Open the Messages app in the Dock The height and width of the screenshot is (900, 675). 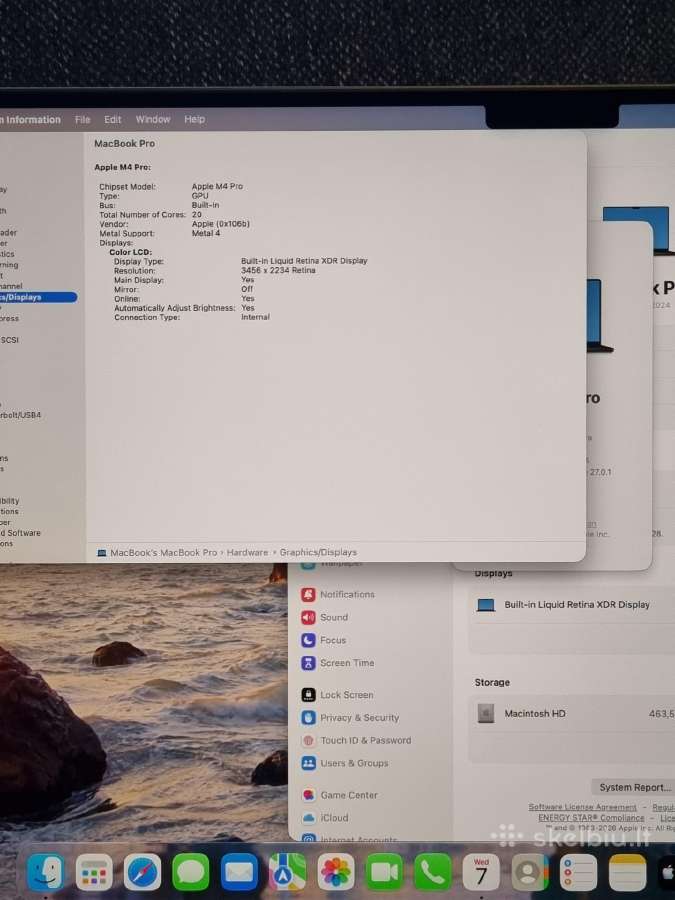point(191,872)
